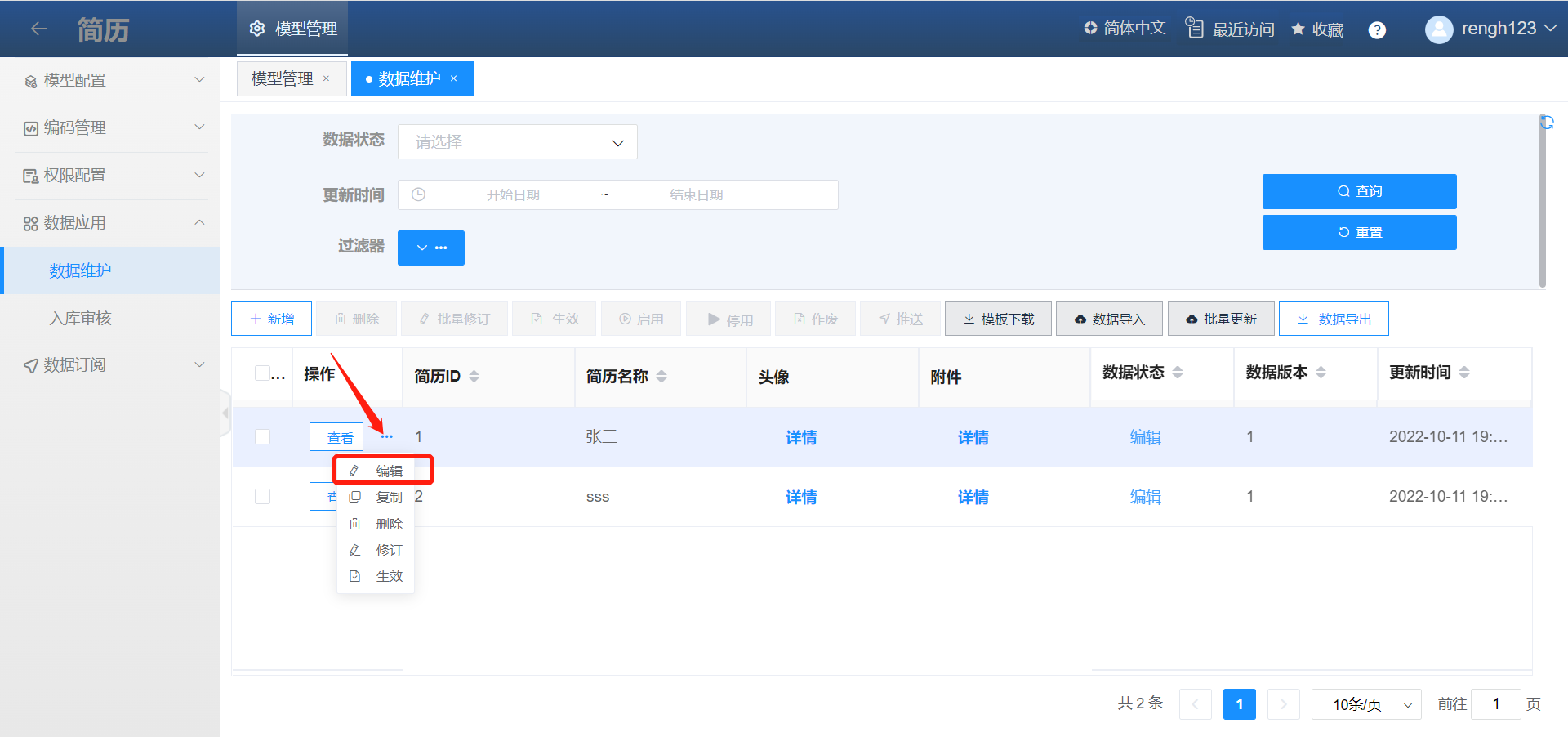Select 删除 in the context menu
Screen dimensions: 1568x737
(x=376, y=524)
